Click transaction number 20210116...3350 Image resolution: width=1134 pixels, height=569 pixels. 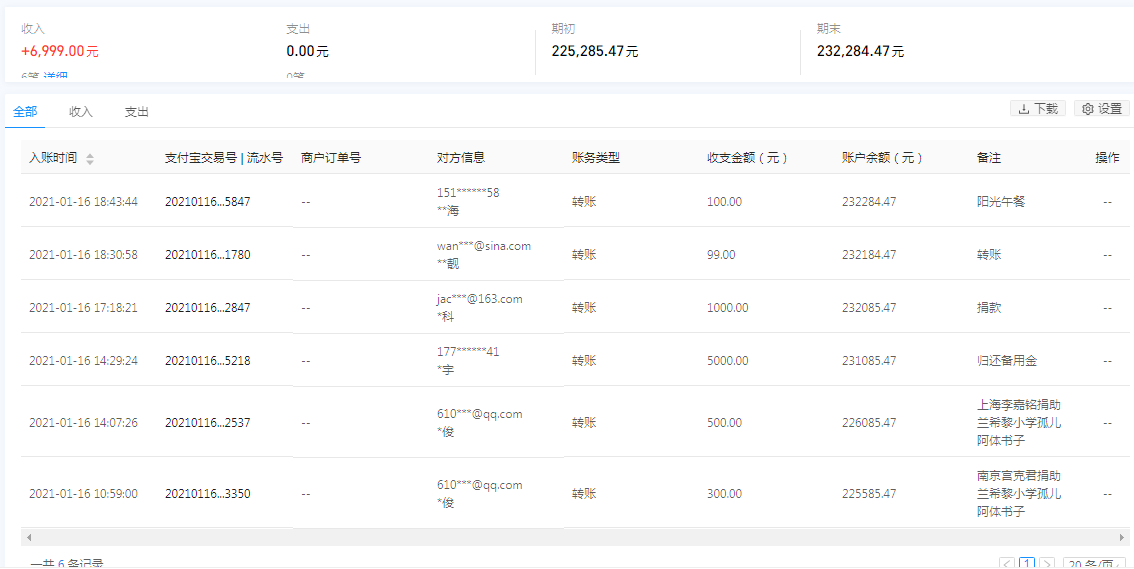(x=208, y=494)
